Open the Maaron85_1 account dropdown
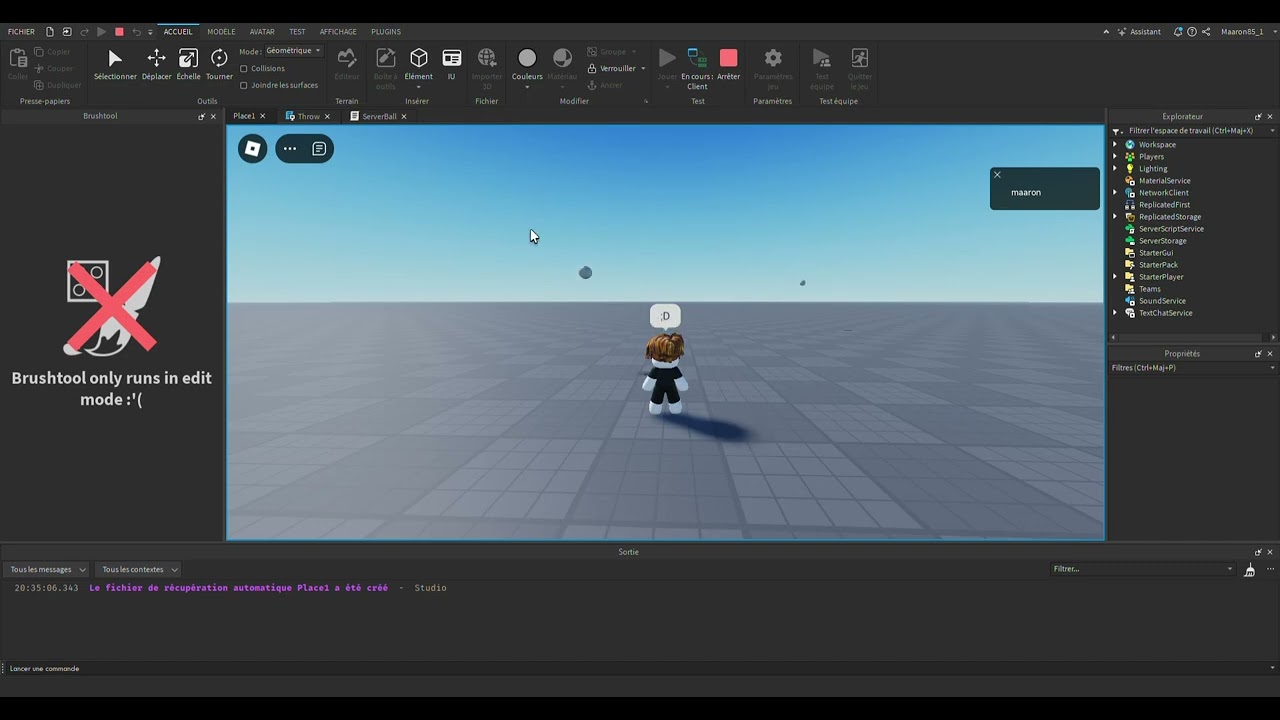This screenshot has width=1280, height=720. point(1246,32)
